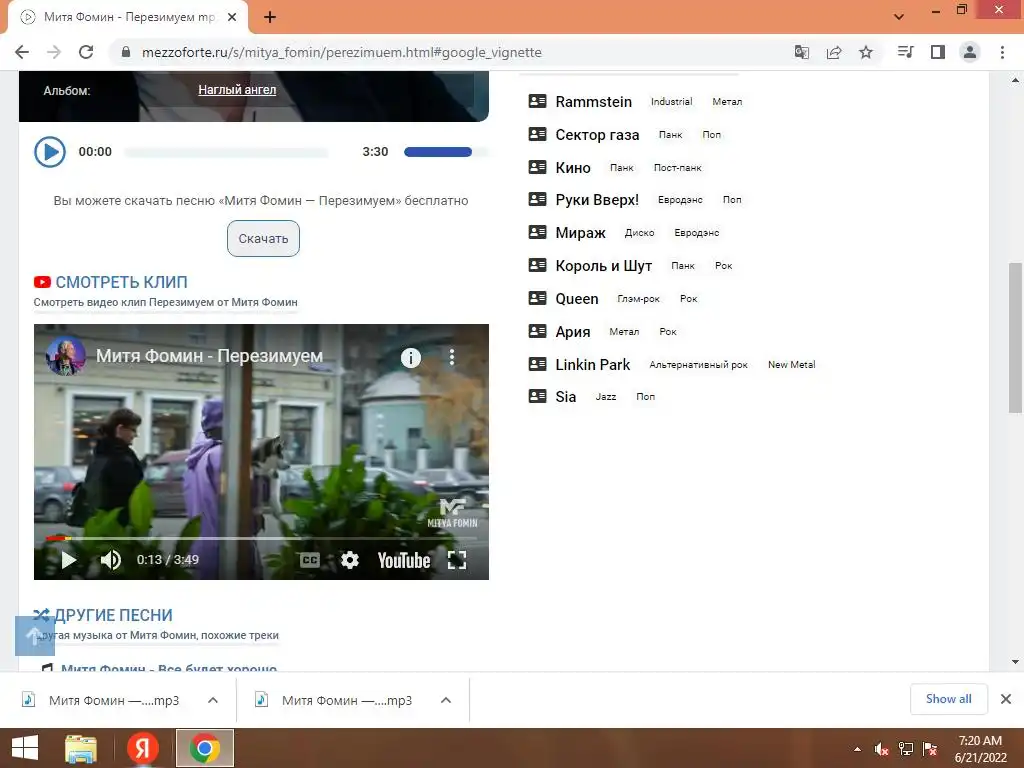
Task: Open Windows Start menu
Action: click(25, 748)
